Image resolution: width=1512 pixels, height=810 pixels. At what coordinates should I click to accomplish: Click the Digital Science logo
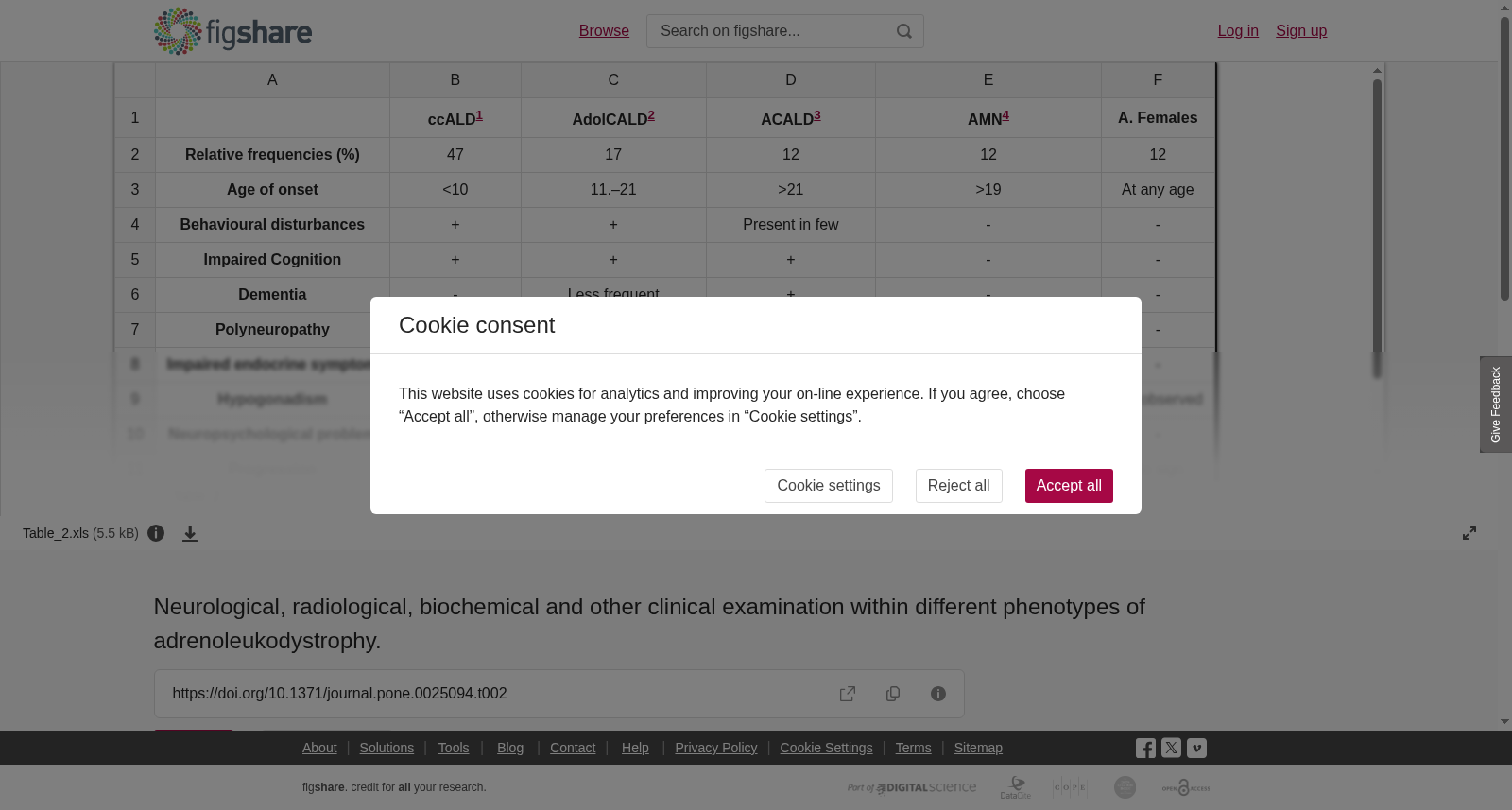pos(912,787)
